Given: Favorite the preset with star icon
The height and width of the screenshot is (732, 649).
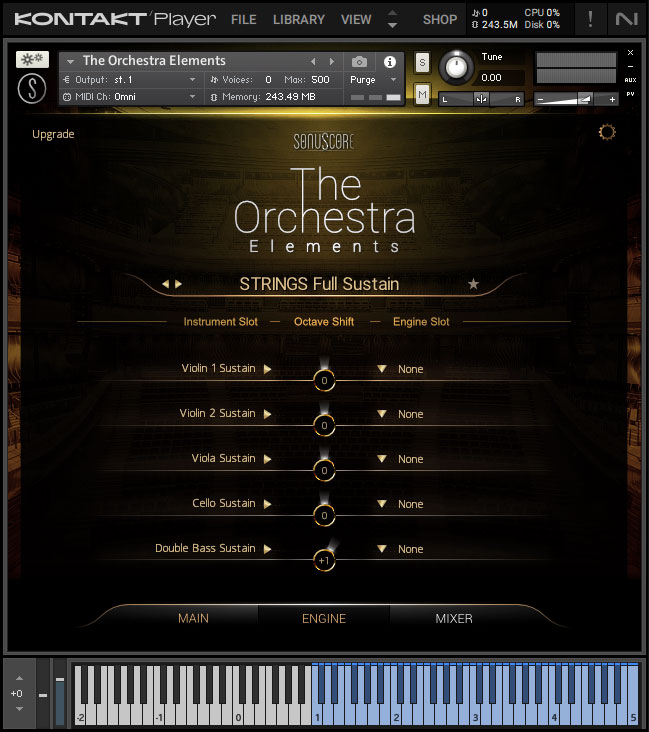Looking at the screenshot, I should pyautogui.click(x=473, y=284).
